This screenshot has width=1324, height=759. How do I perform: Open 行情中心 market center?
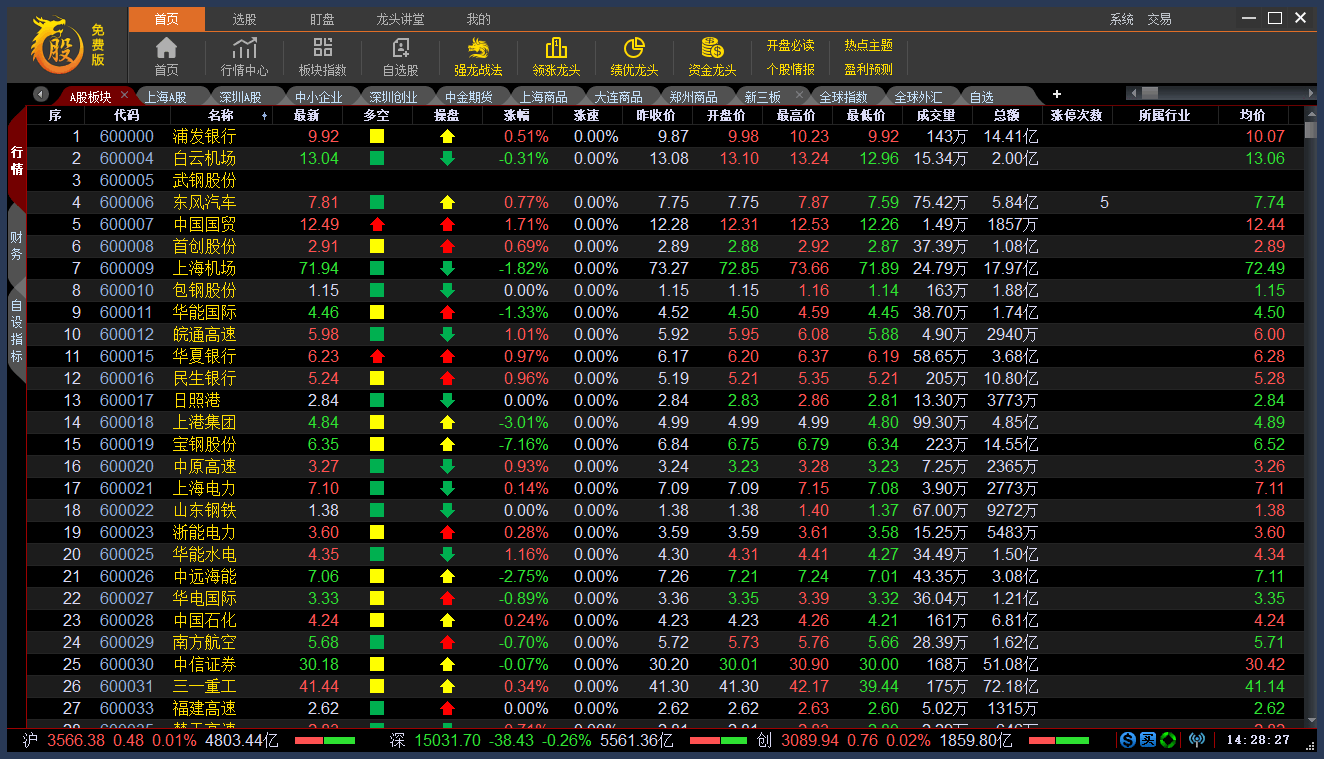click(x=244, y=56)
